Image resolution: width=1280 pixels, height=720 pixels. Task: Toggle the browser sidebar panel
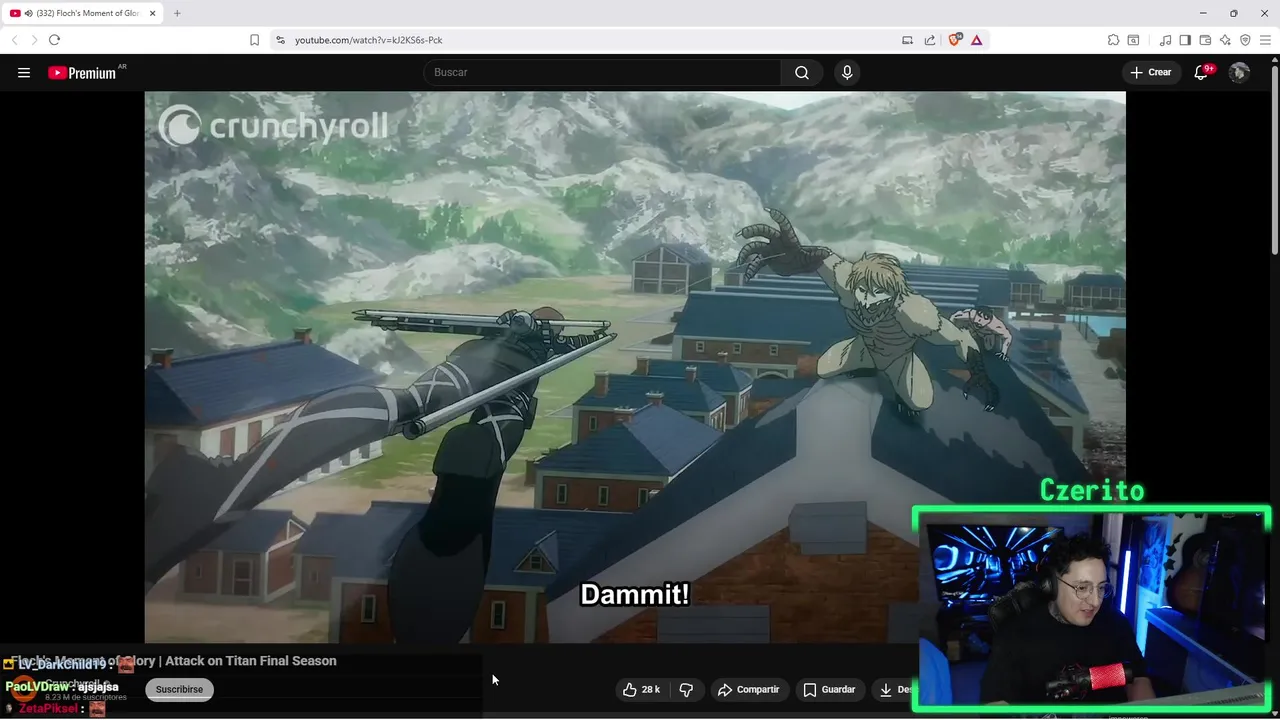[1185, 40]
